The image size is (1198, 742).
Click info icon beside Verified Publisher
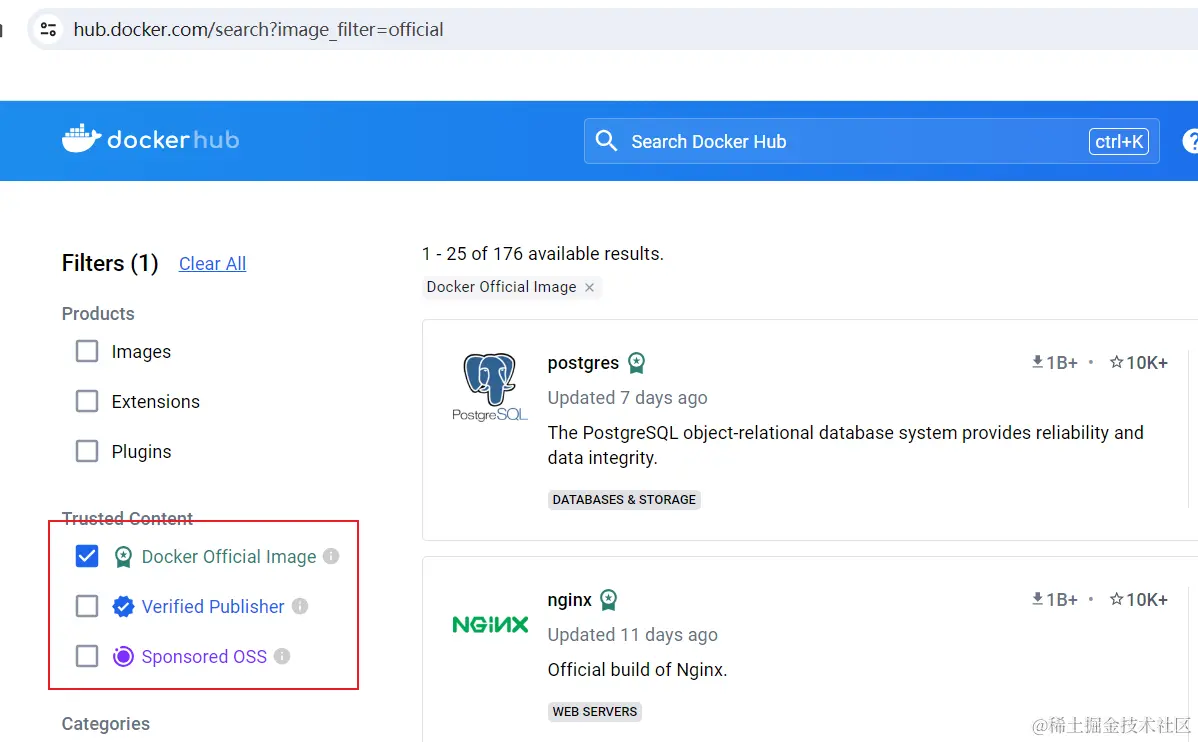pyautogui.click(x=300, y=606)
